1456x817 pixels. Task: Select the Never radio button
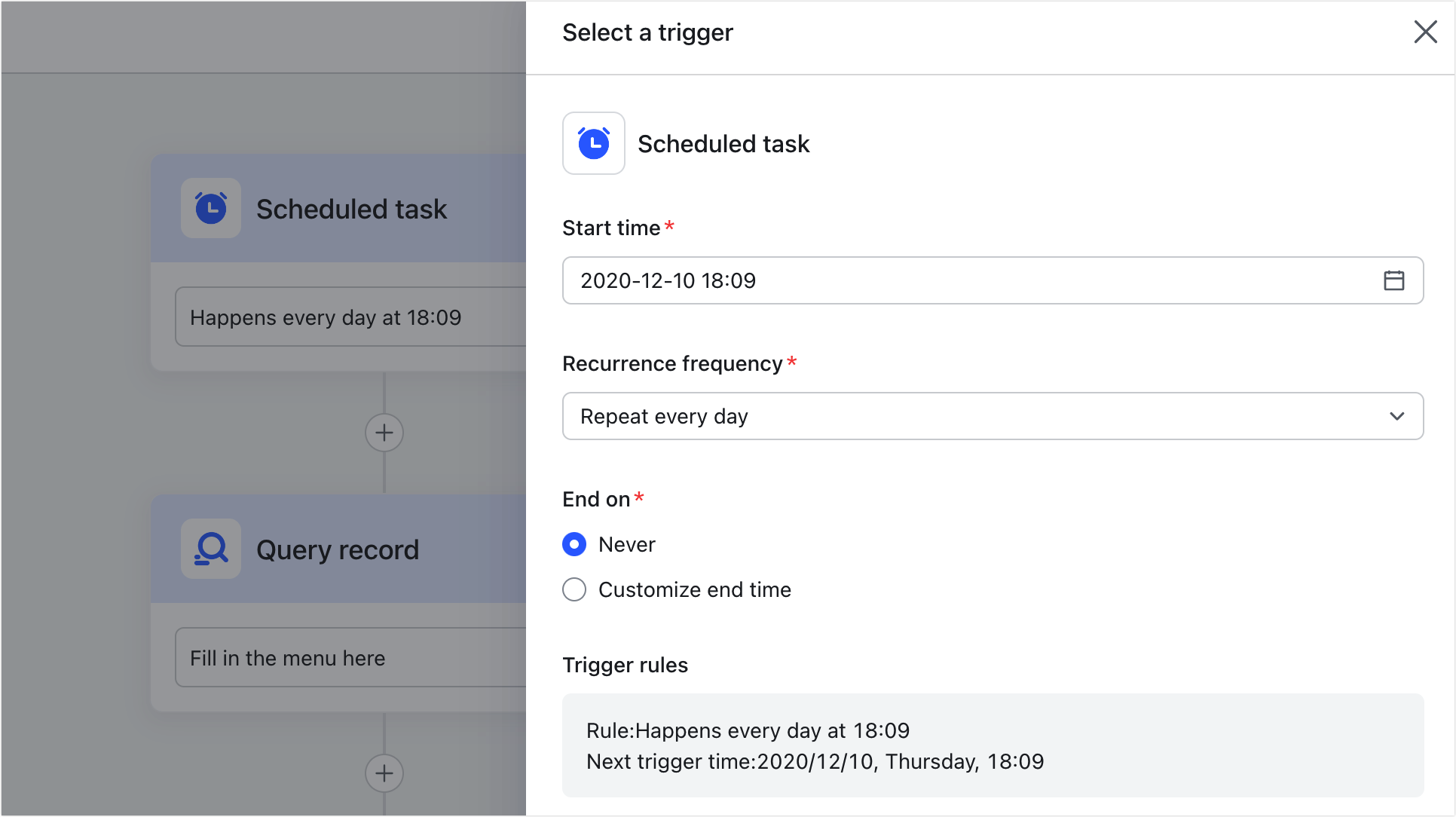tap(574, 544)
